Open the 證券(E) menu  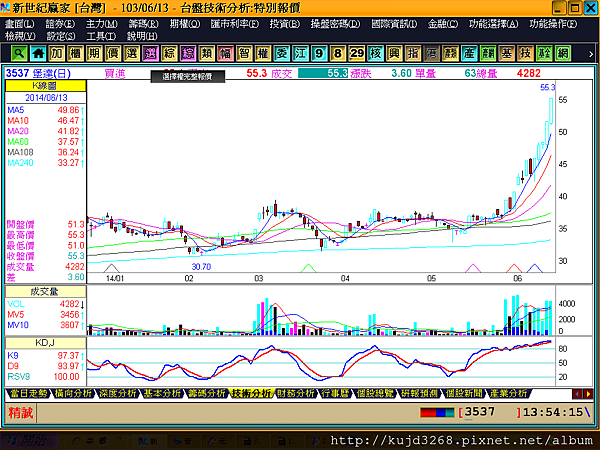[60, 24]
